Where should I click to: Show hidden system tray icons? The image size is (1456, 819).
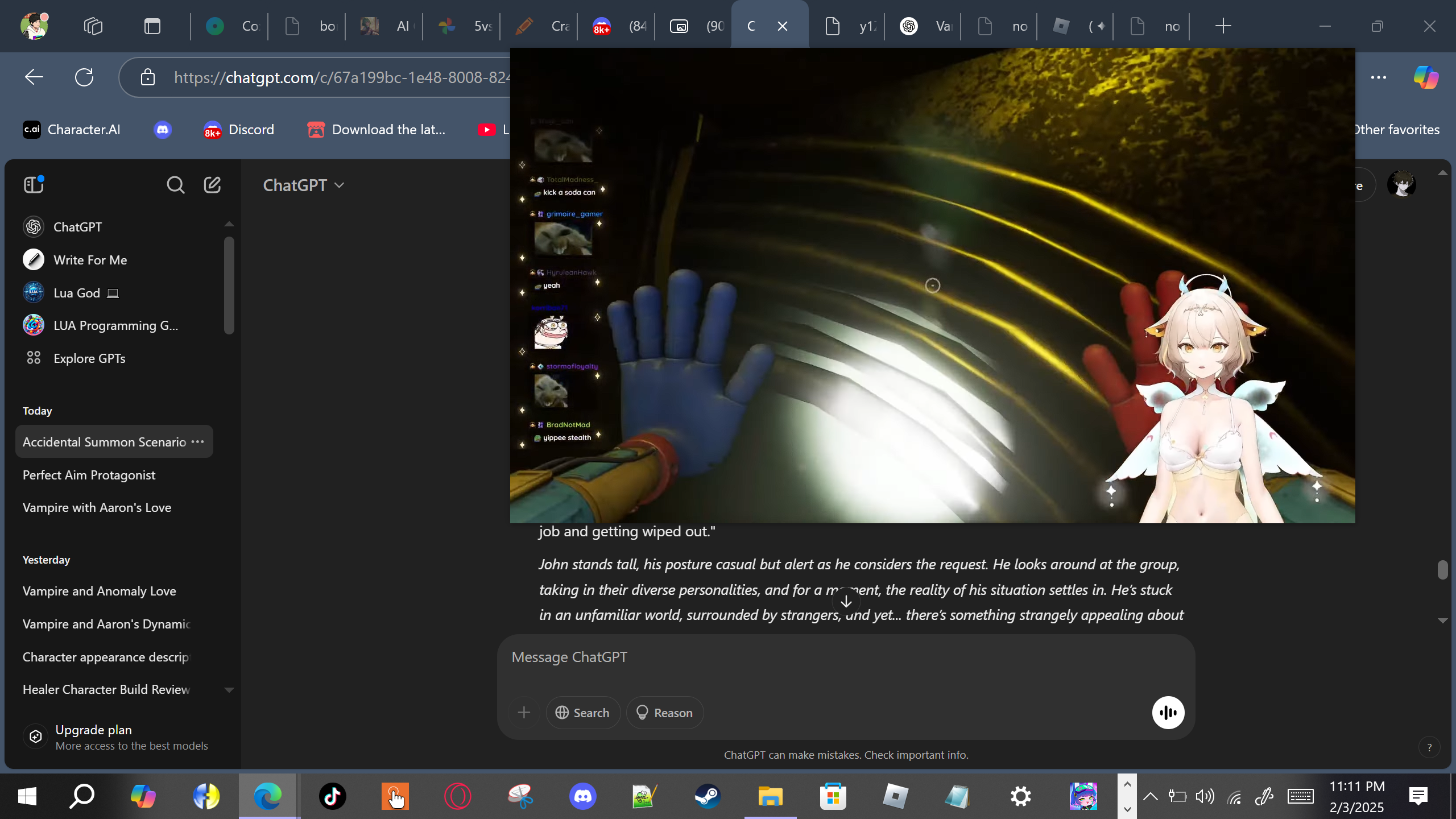1150,796
